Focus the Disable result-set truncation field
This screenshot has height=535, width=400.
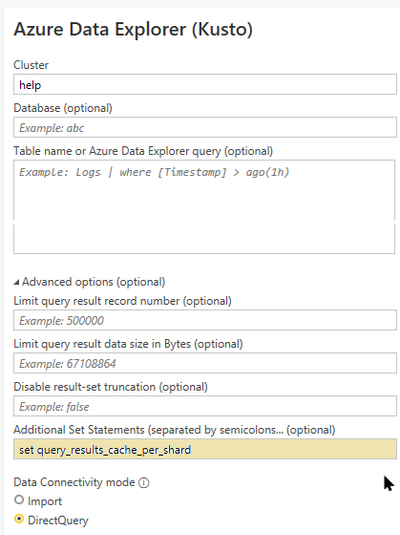pos(205,406)
